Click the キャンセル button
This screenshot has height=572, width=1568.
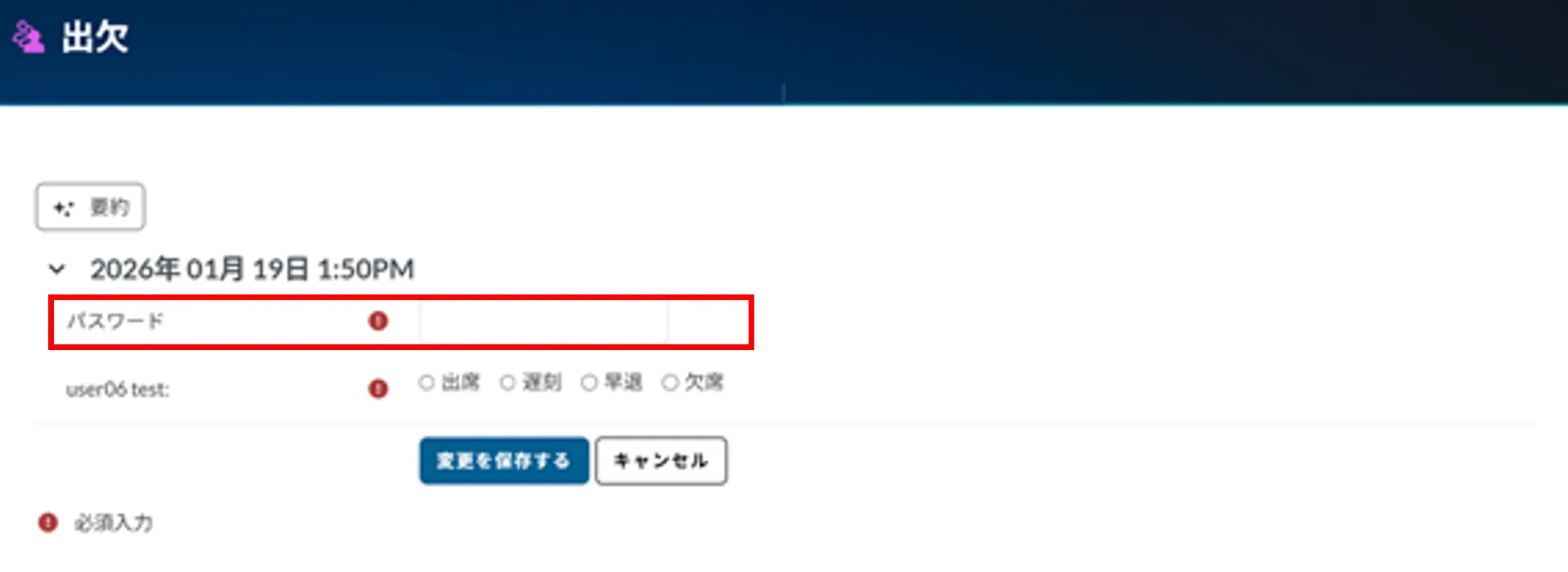[661, 461]
